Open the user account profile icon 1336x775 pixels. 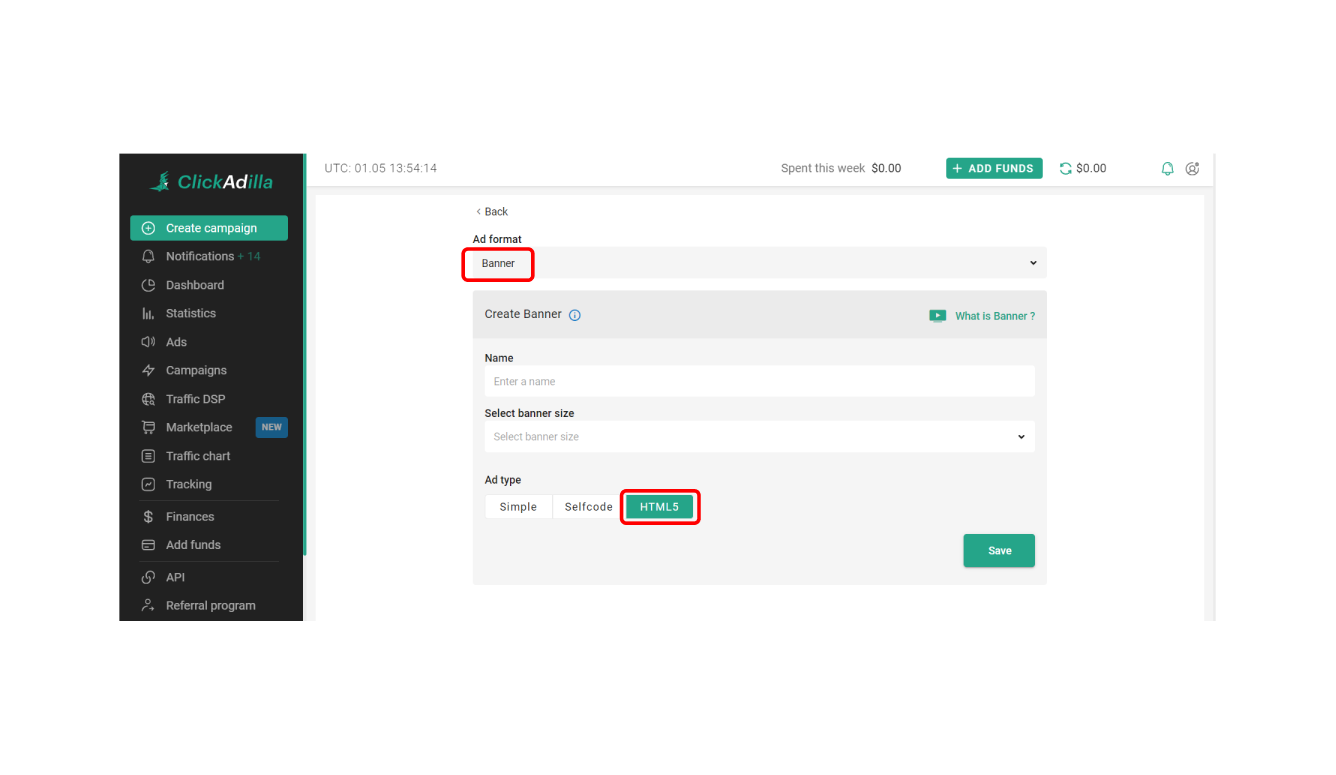coord(1192,169)
